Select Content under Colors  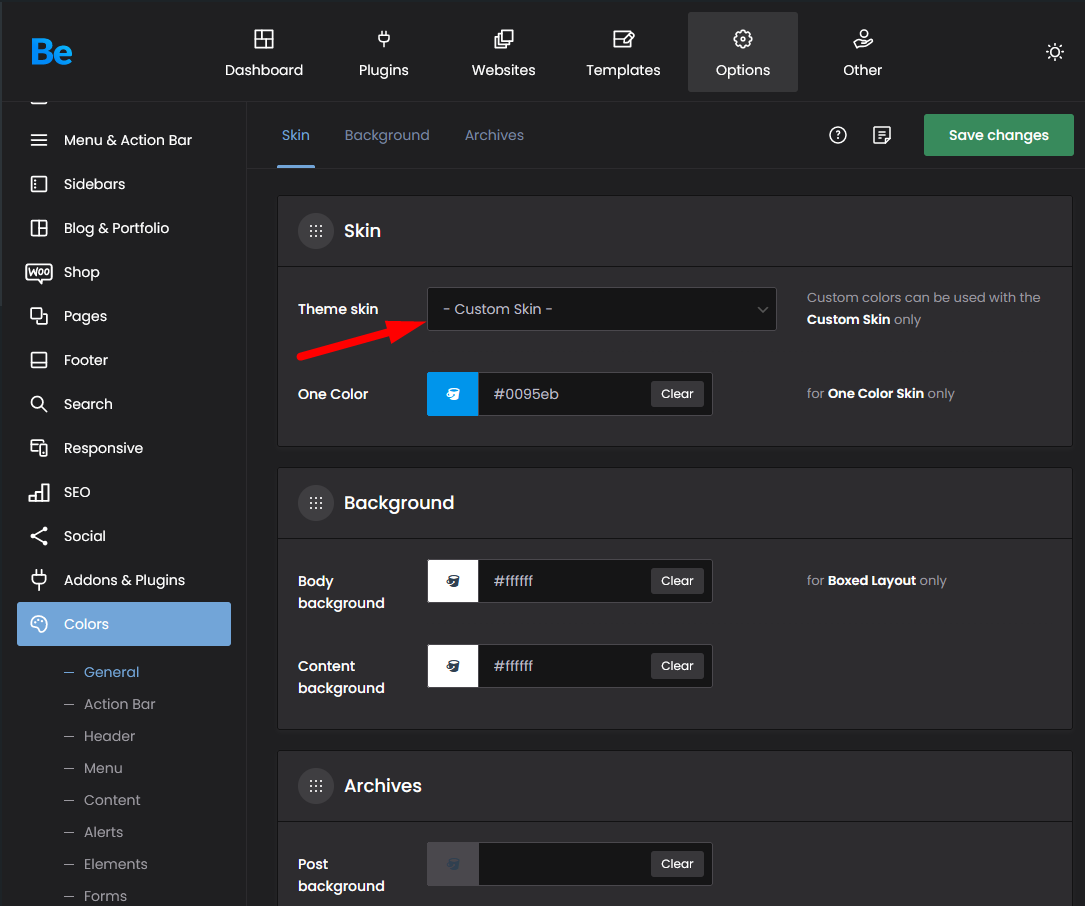coord(112,800)
